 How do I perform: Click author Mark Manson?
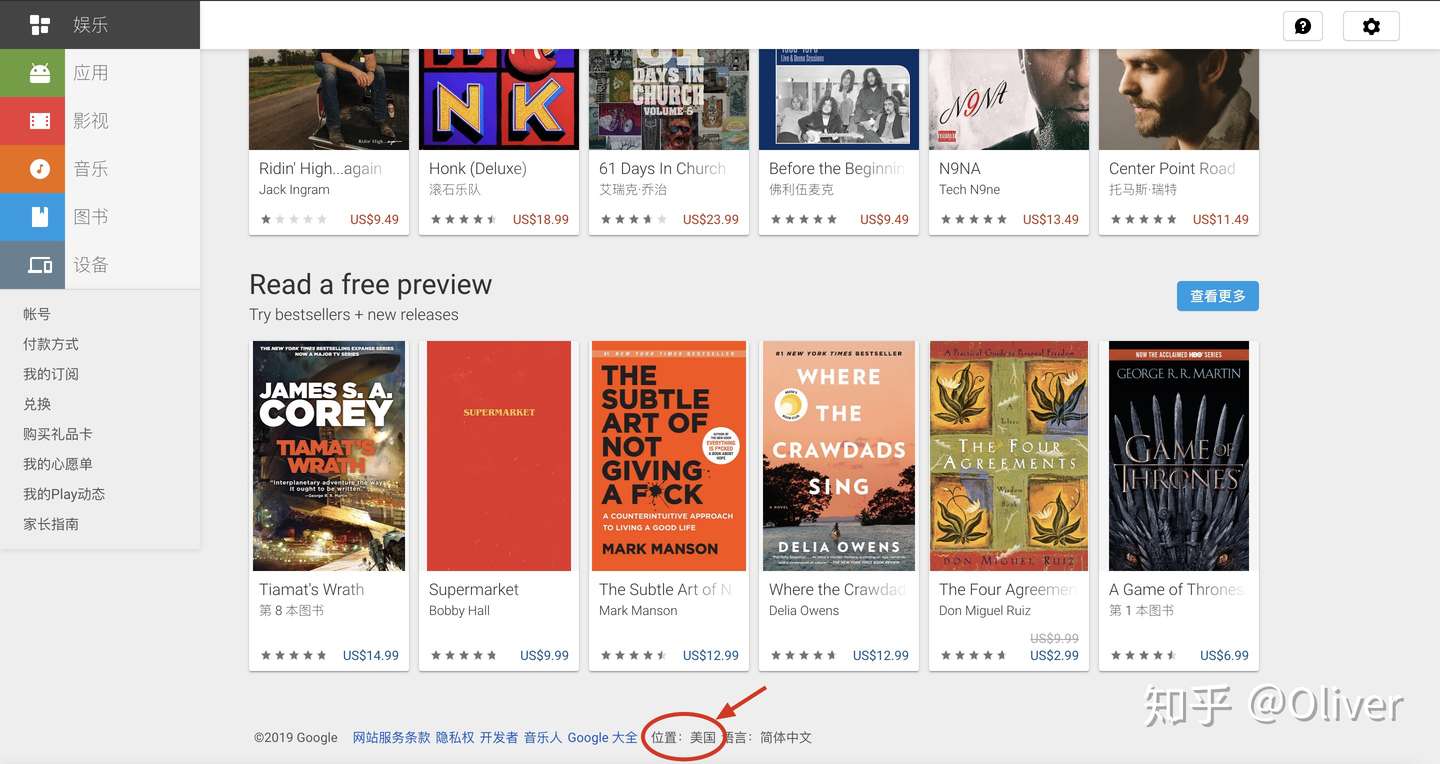pos(638,611)
